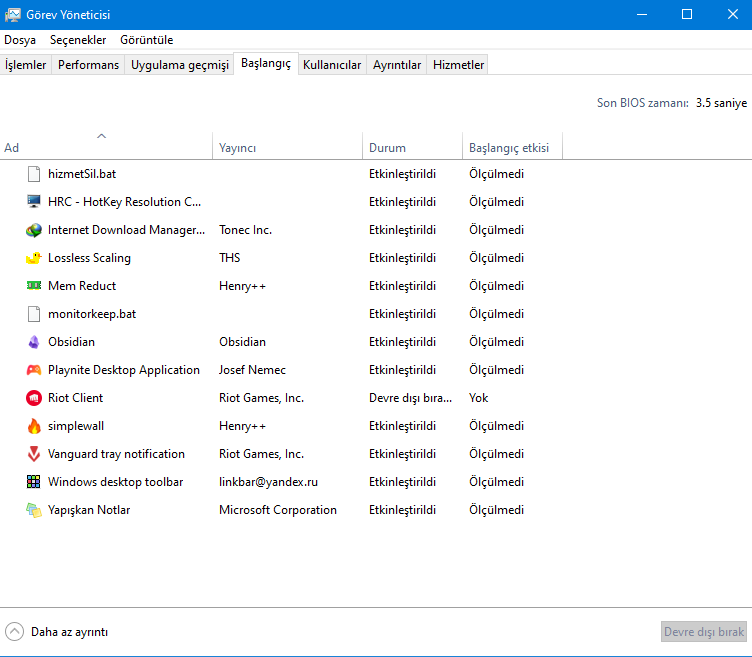This screenshot has width=752, height=657.
Task: Open the Seçenekler menu
Action: click(78, 40)
